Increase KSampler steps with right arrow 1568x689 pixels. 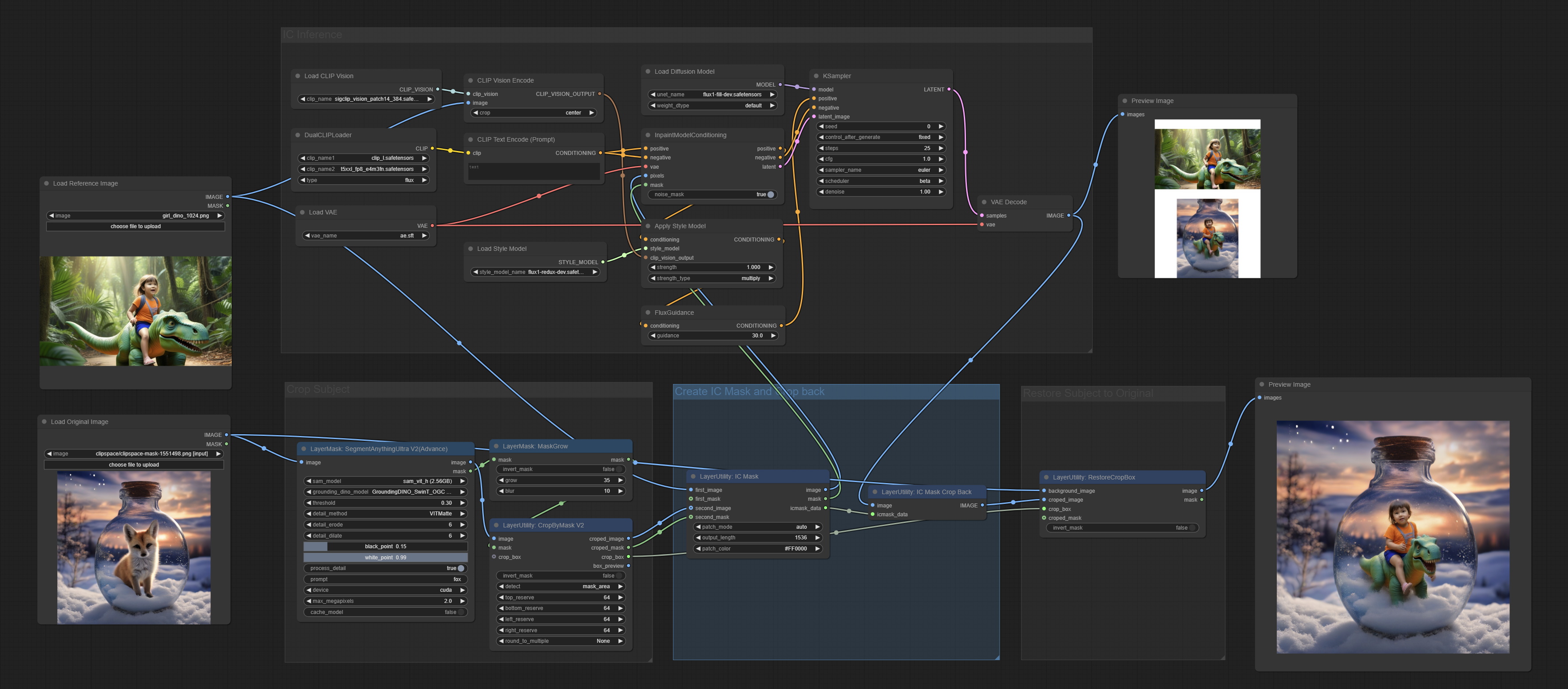tap(940, 149)
